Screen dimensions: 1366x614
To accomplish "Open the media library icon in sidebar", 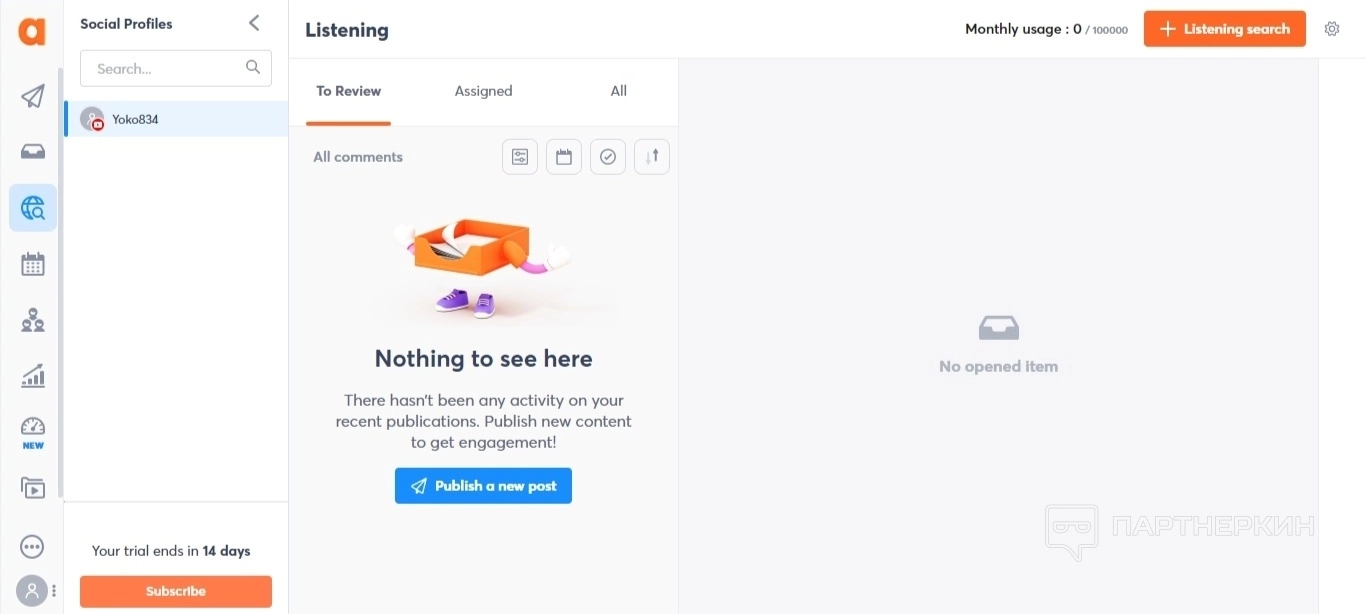I will tap(33, 488).
